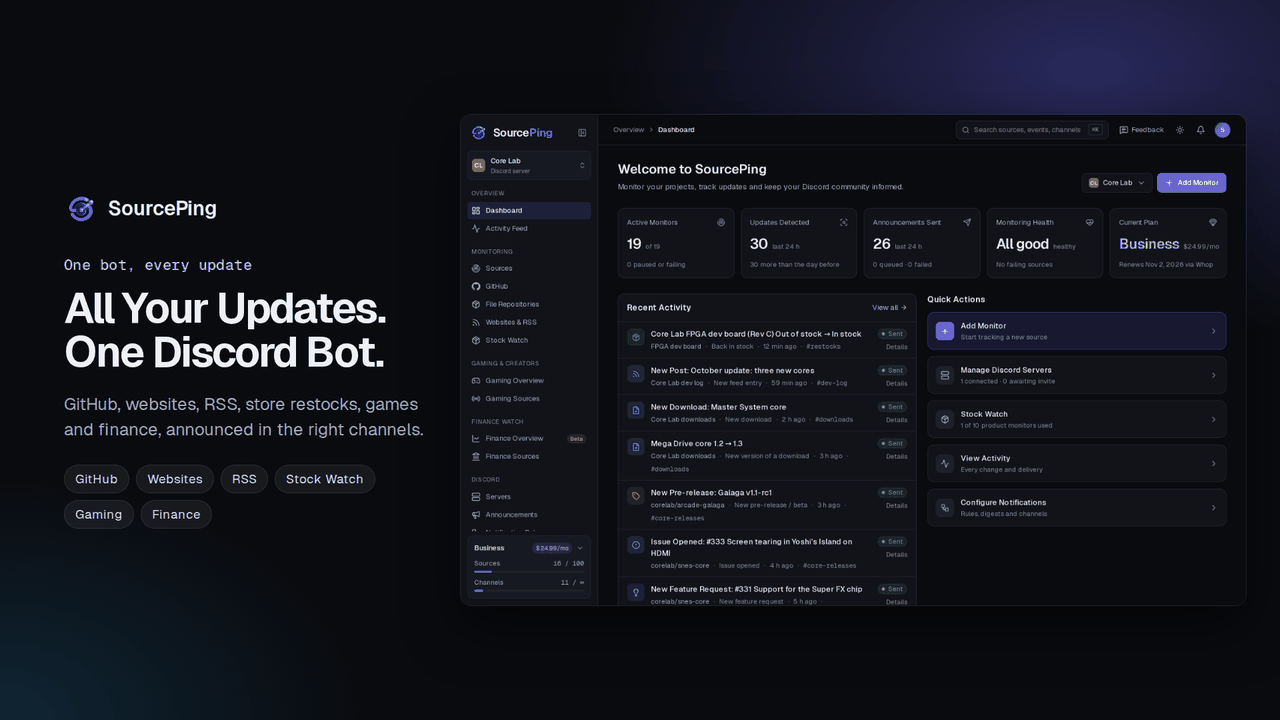The height and width of the screenshot is (720, 1280).
Task: Click the purple Add Monitor button
Action: pyautogui.click(x=1191, y=183)
